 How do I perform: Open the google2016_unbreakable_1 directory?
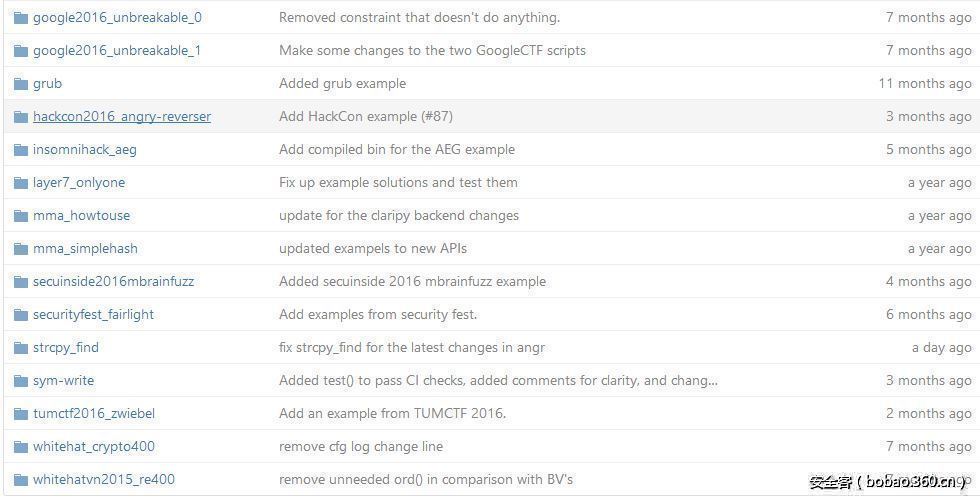pos(116,51)
